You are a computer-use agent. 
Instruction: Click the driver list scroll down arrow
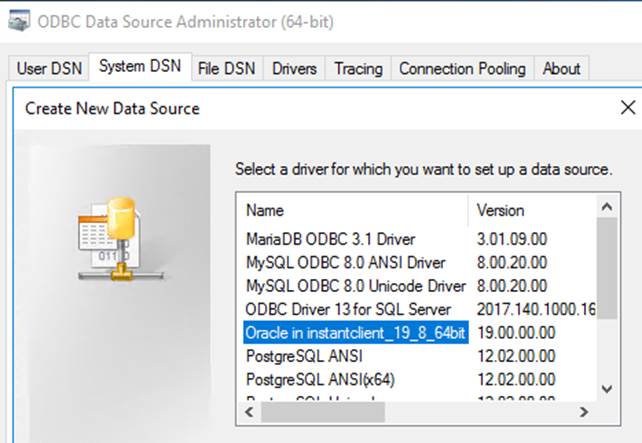(607, 388)
